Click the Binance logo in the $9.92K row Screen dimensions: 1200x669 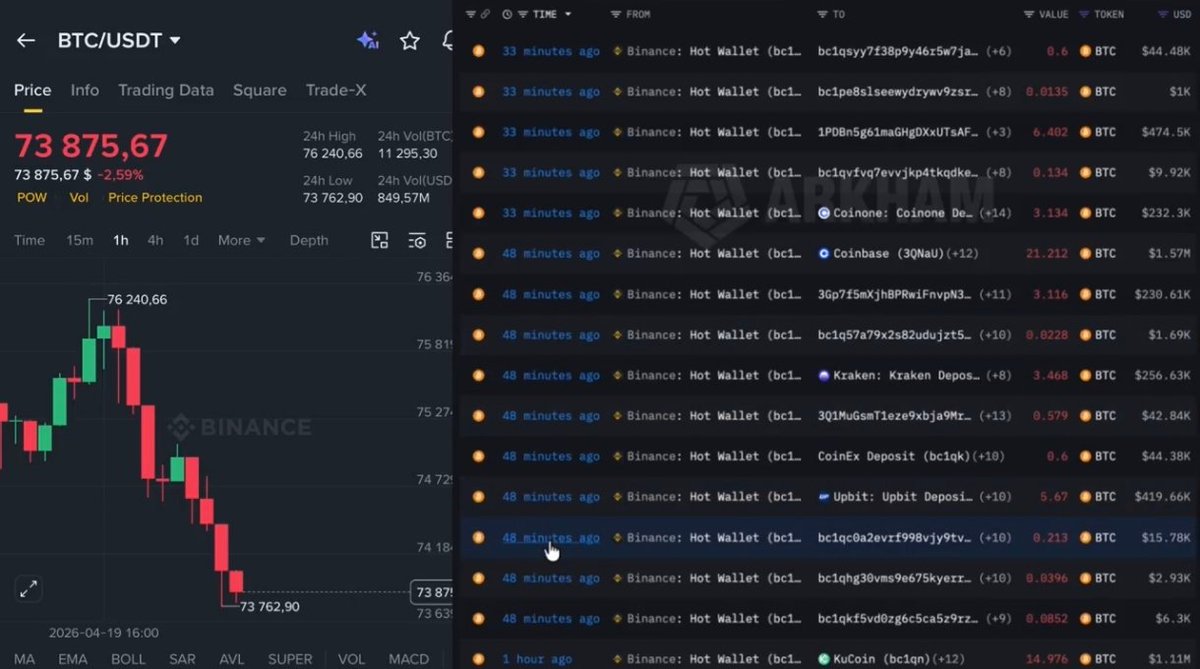(617, 173)
